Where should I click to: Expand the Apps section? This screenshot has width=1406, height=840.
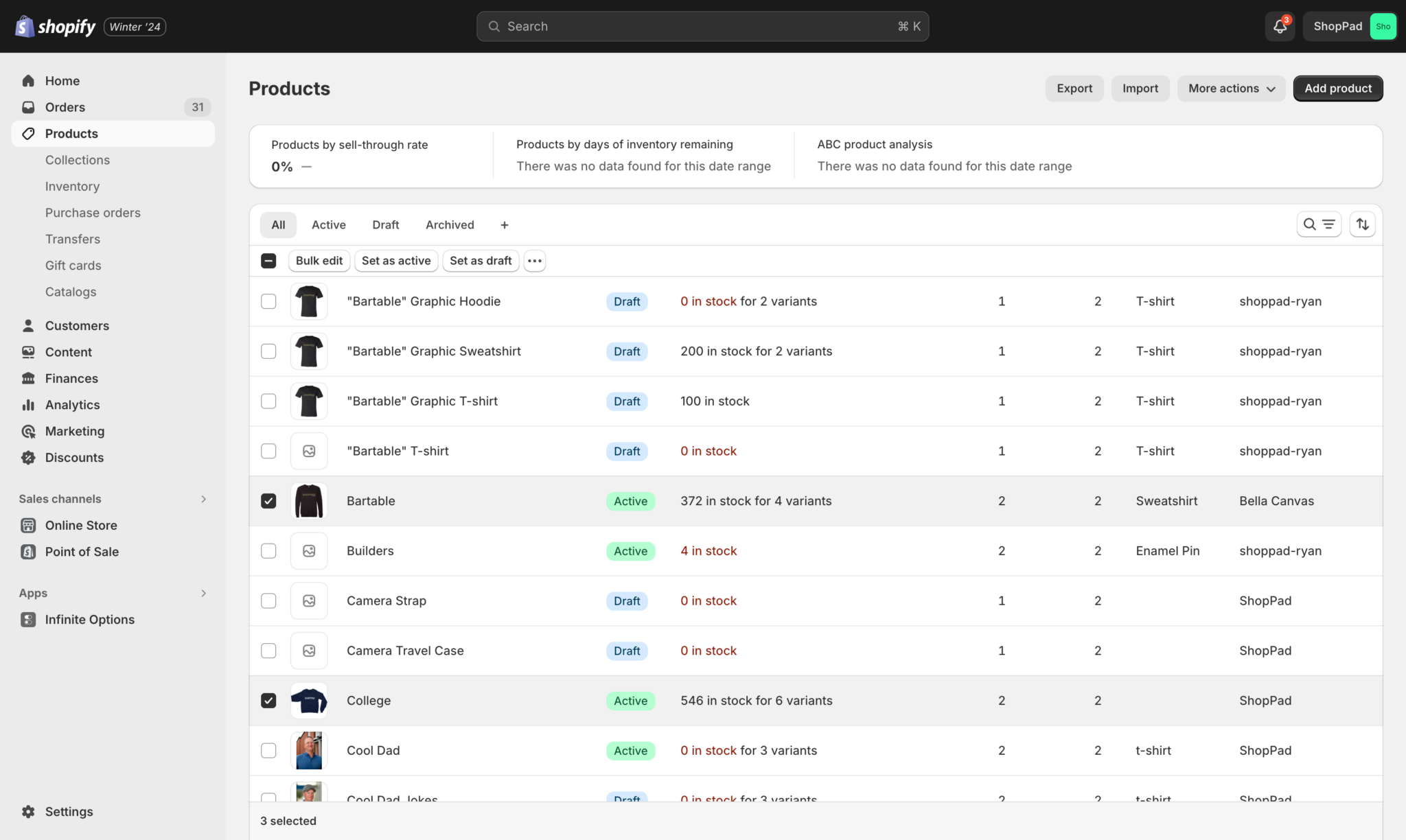(x=203, y=593)
